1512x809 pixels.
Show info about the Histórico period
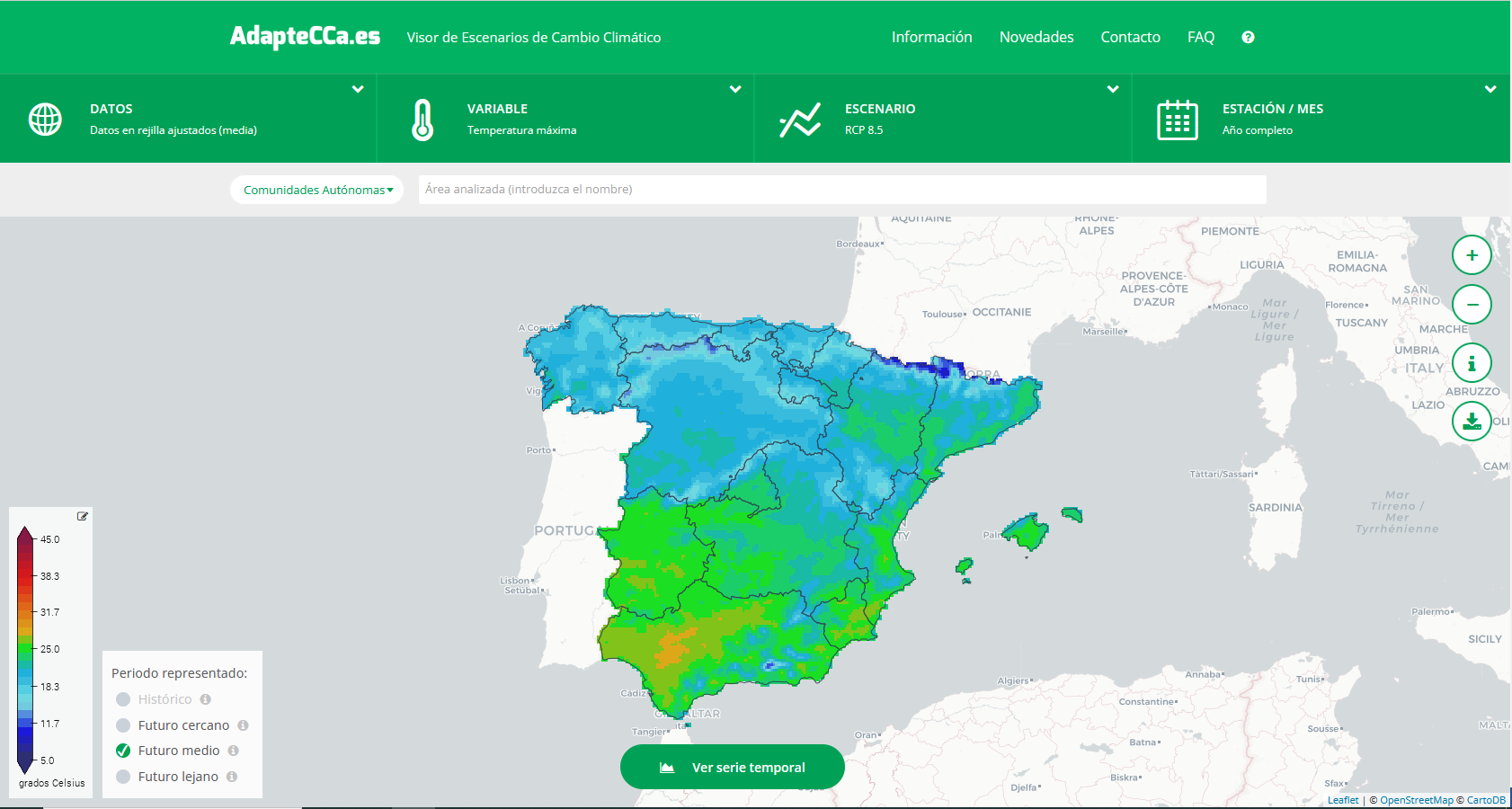click(x=206, y=699)
